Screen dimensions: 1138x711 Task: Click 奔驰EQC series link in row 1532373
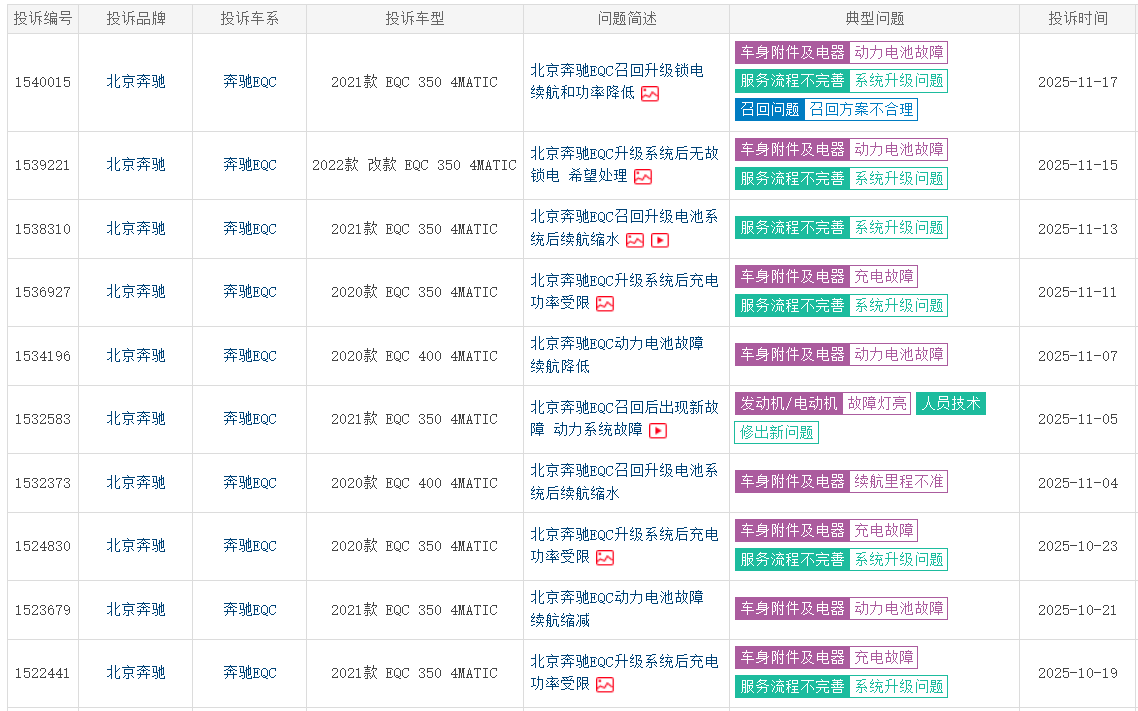click(250, 482)
